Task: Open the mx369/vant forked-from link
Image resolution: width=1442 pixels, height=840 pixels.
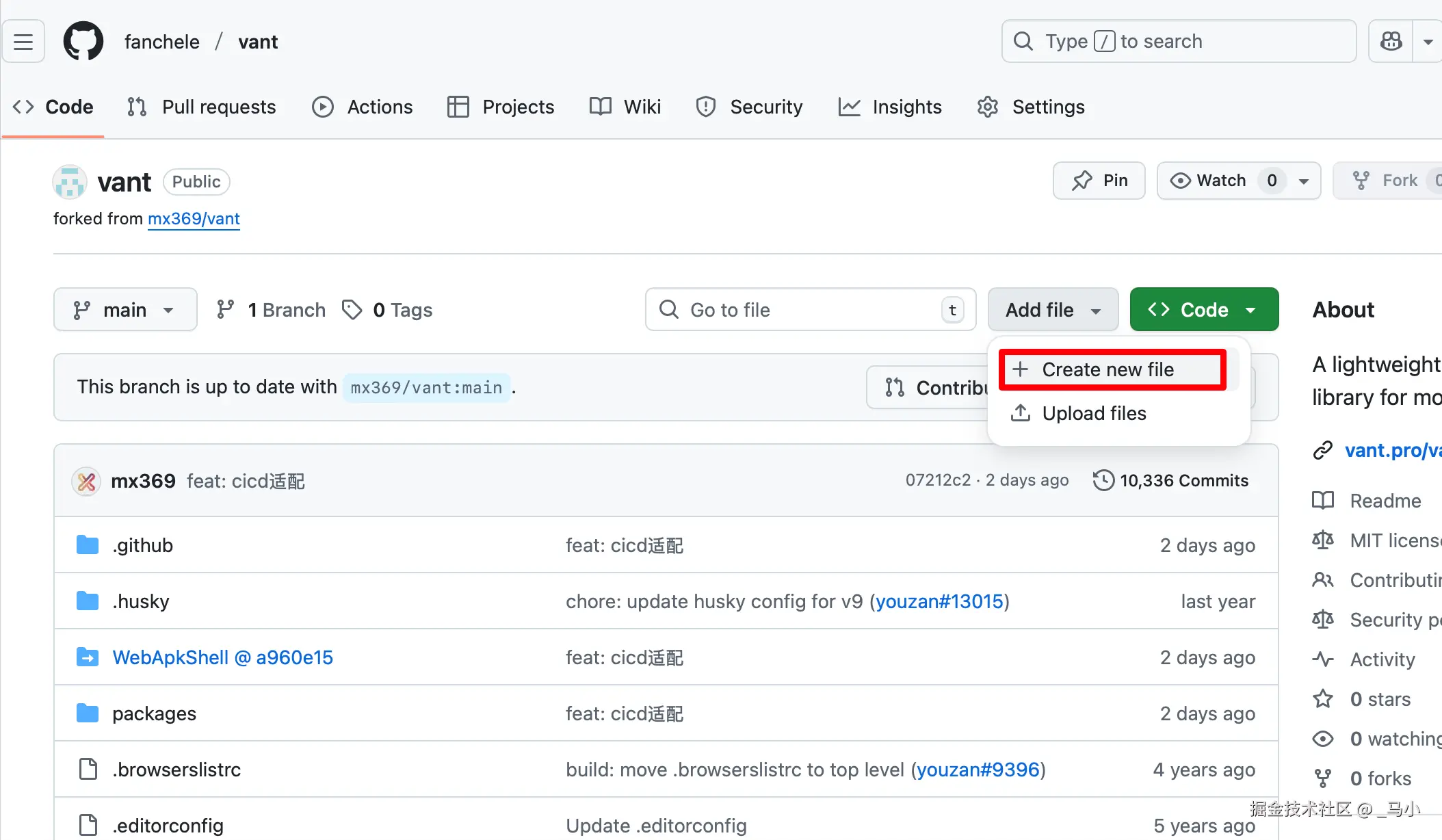Action: click(194, 219)
